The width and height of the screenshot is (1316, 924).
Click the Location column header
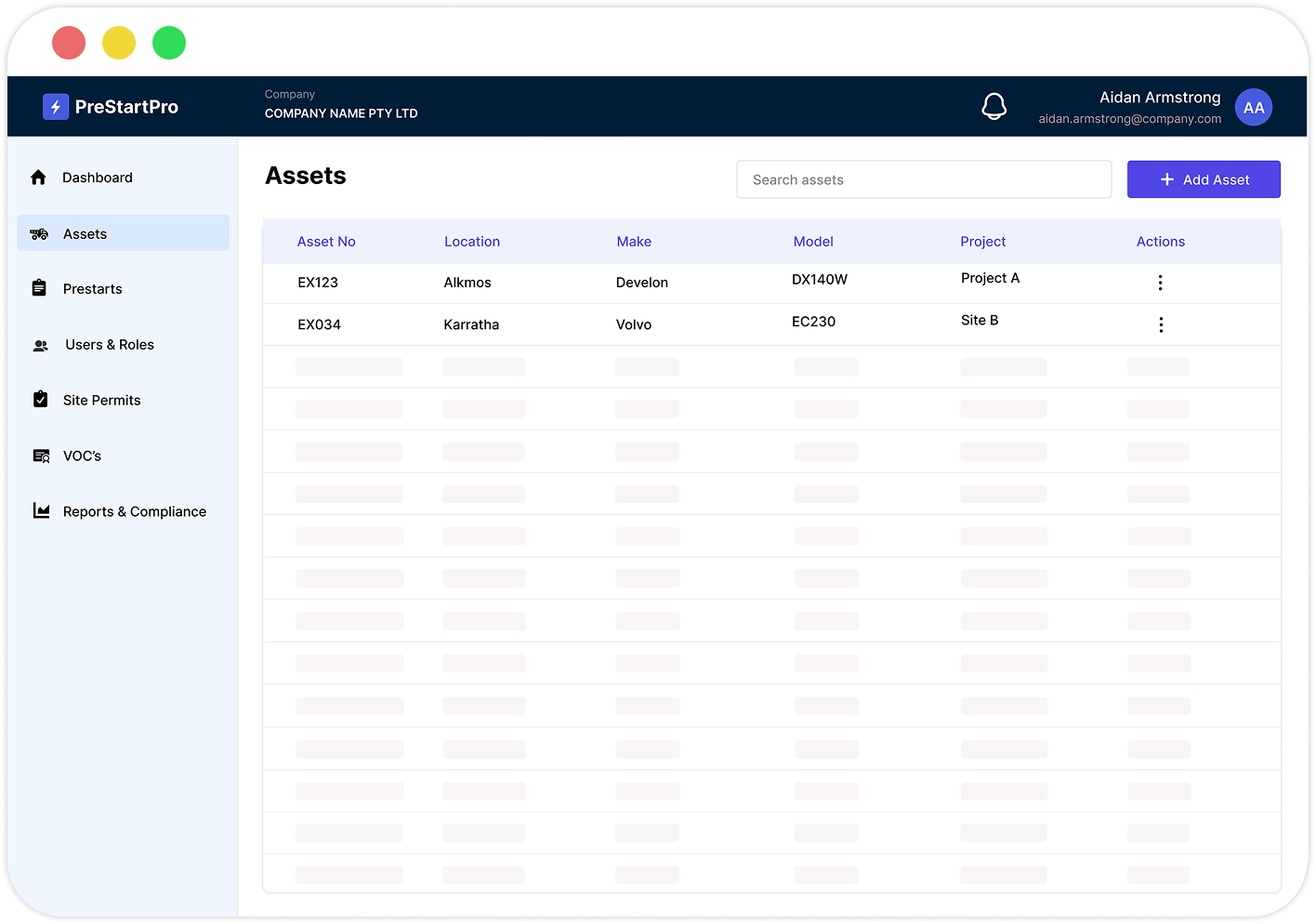[471, 242]
